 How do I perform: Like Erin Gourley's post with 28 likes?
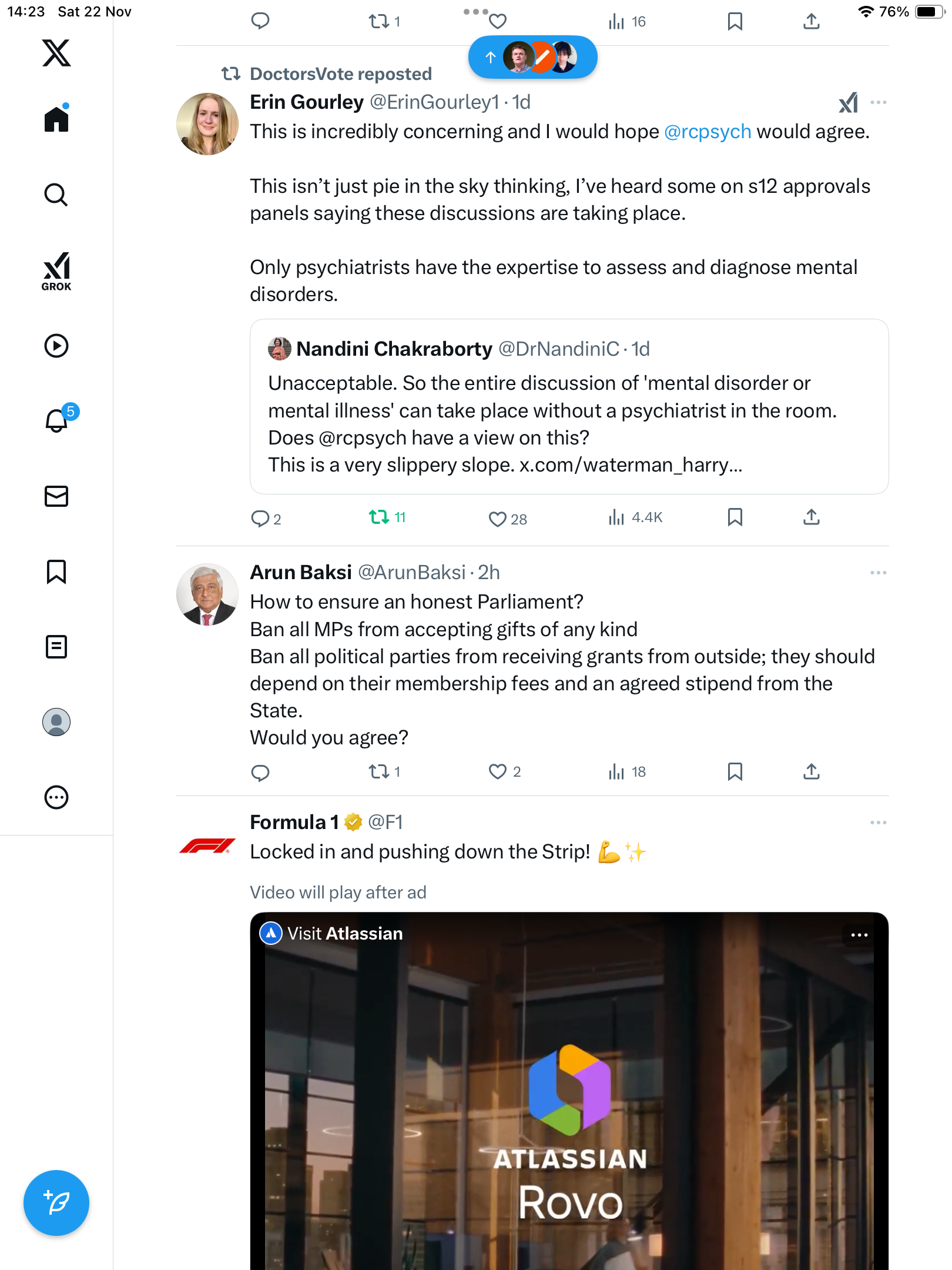pos(498,519)
